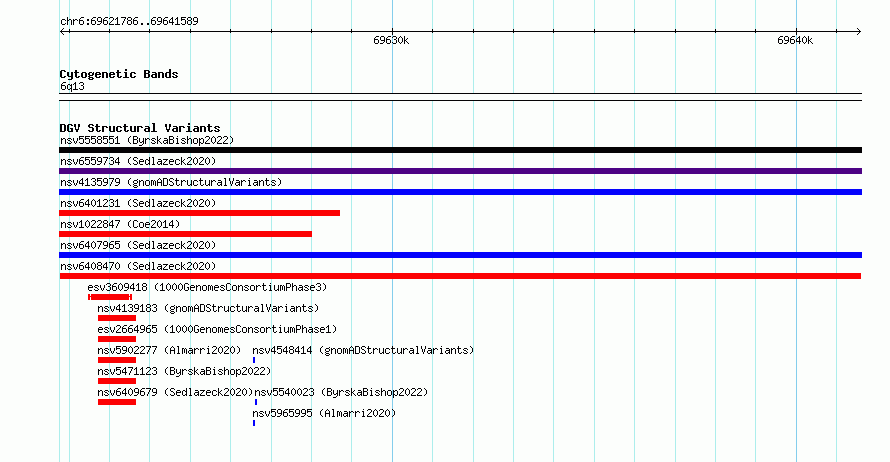Click the red esv2664965 variant bar
The image size is (890, 462).
point(117,339)
